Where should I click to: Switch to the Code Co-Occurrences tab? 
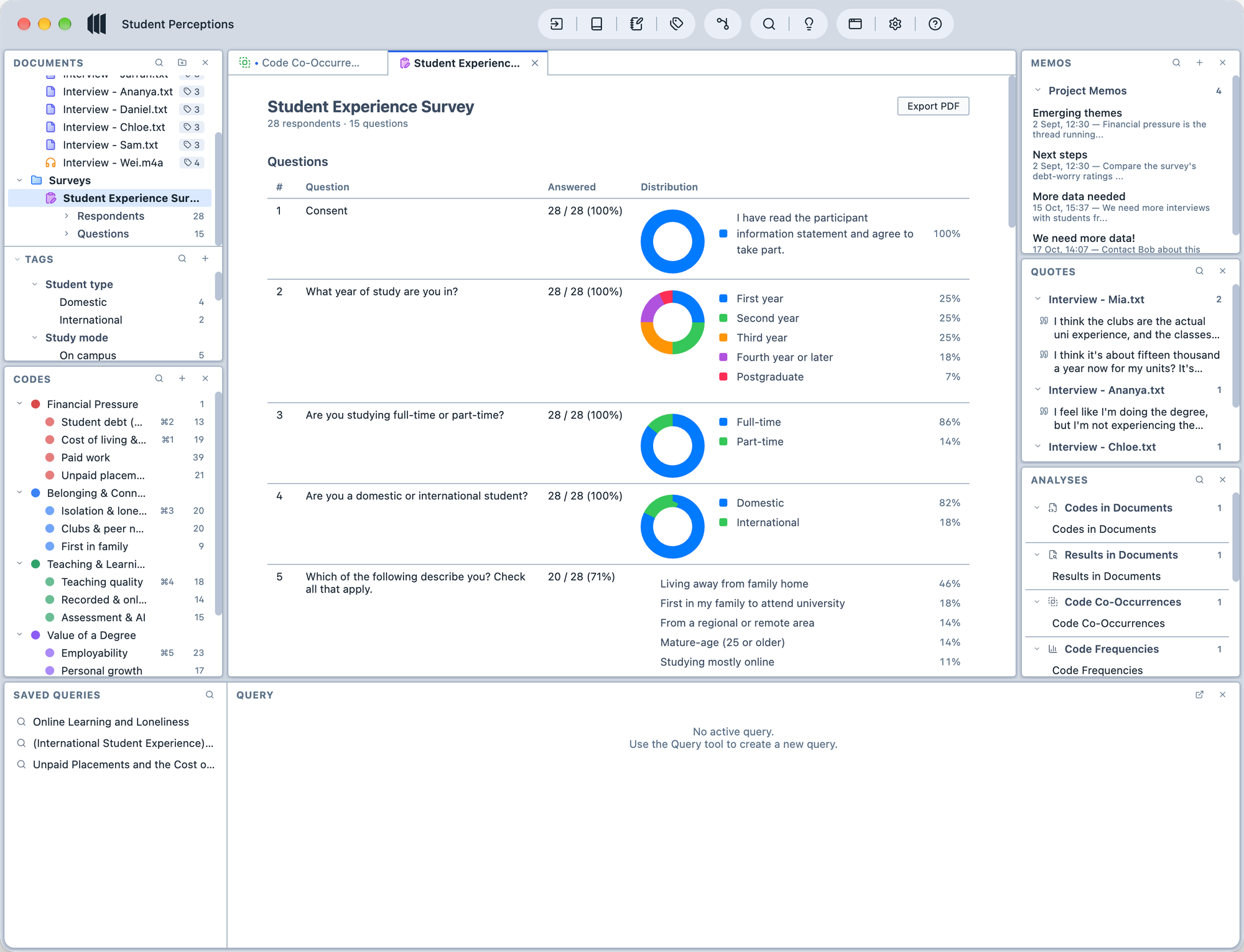pos(308,63)
